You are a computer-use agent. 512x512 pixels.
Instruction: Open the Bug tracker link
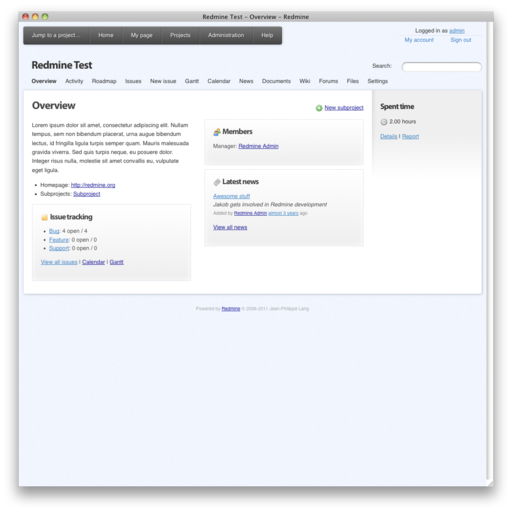tap(54, 231)
